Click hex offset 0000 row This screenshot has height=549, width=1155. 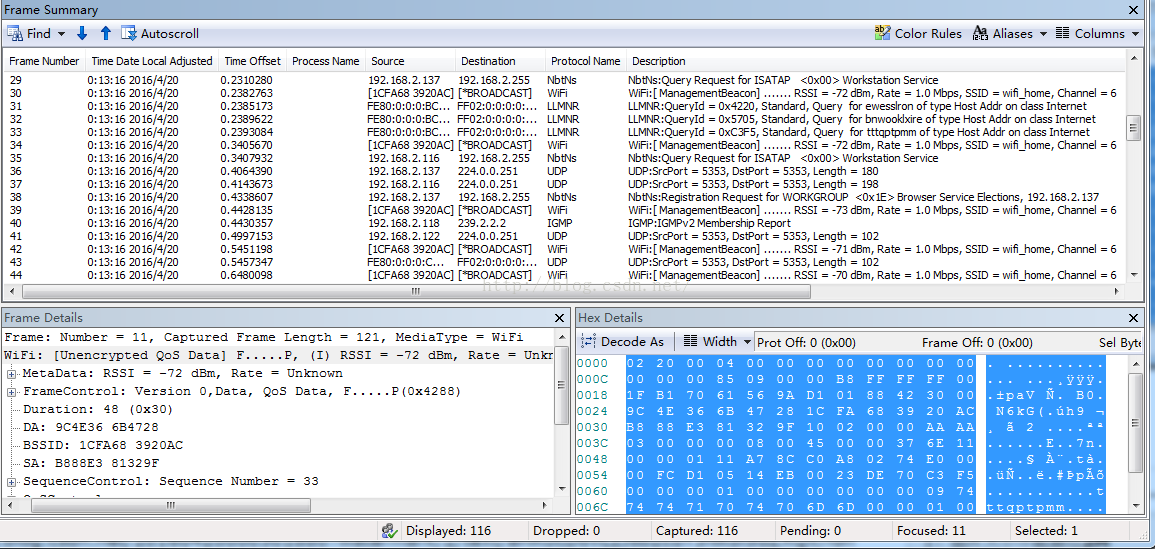842,363
